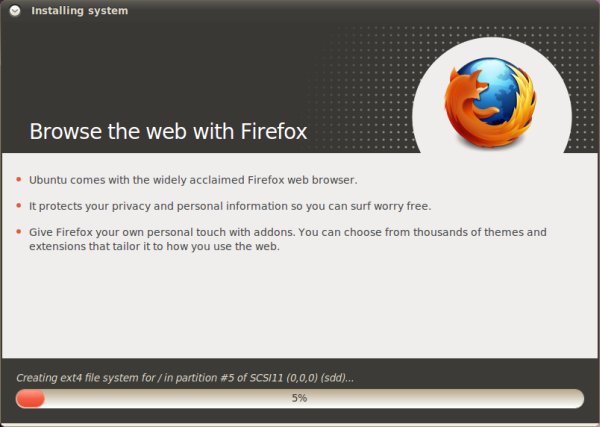Open the window menu button in title bar
Viewport: 600px width, 427px height.
point(14,11)
